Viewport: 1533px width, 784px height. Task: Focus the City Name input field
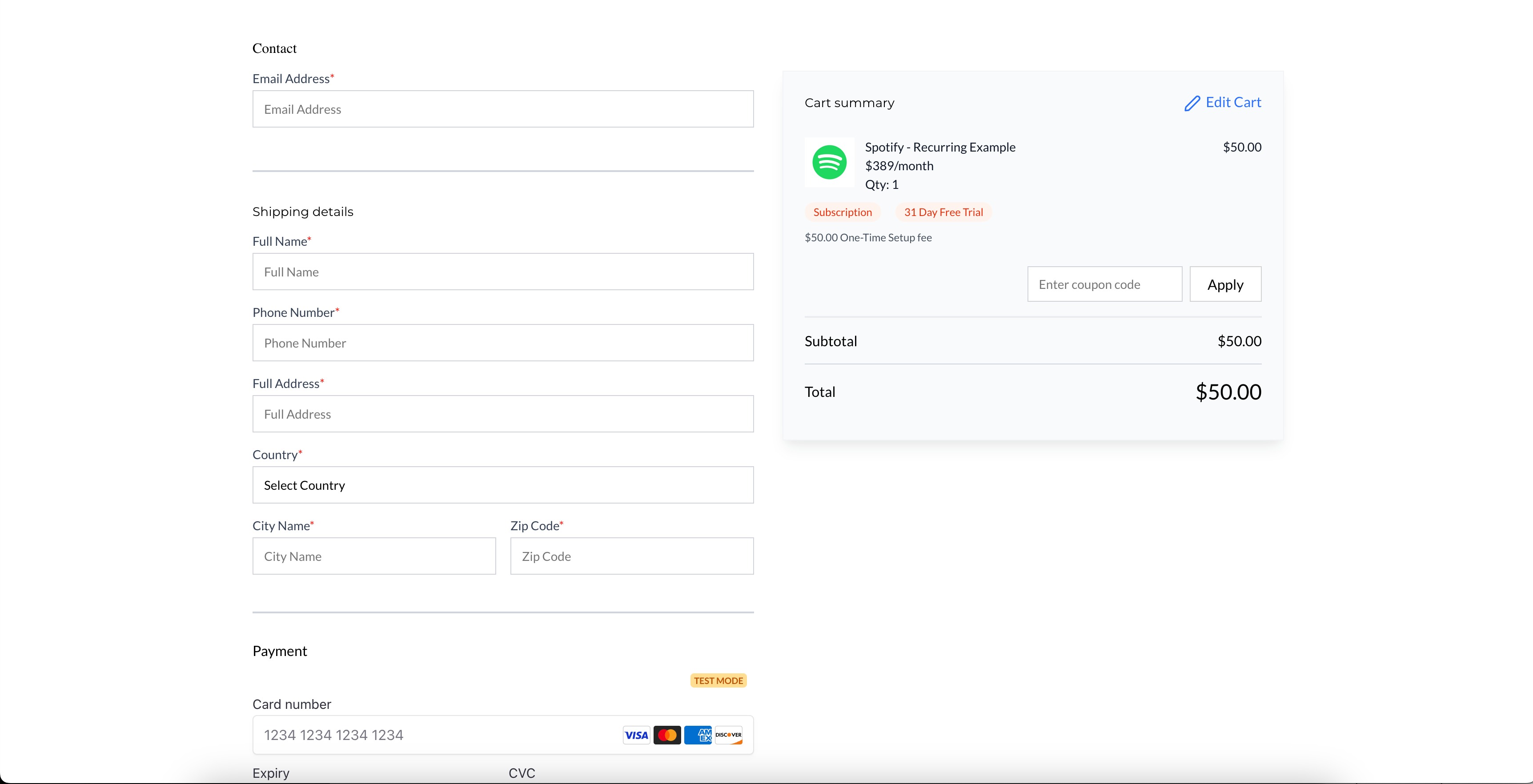click(374, 556)
